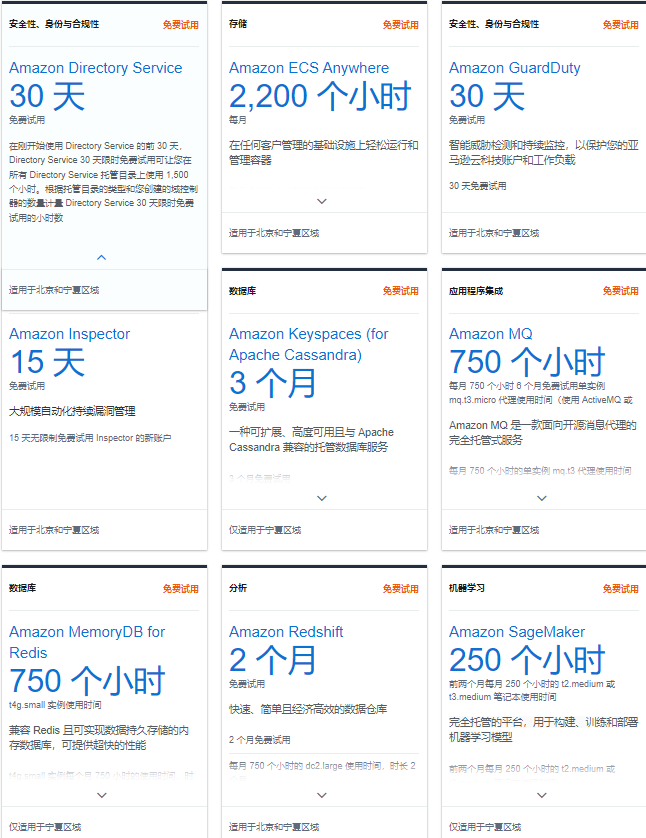This screenshot has height=838, width=646.
Task: Click 机器学习 category on SageMaker card
Action: click(x=467, y=588)
